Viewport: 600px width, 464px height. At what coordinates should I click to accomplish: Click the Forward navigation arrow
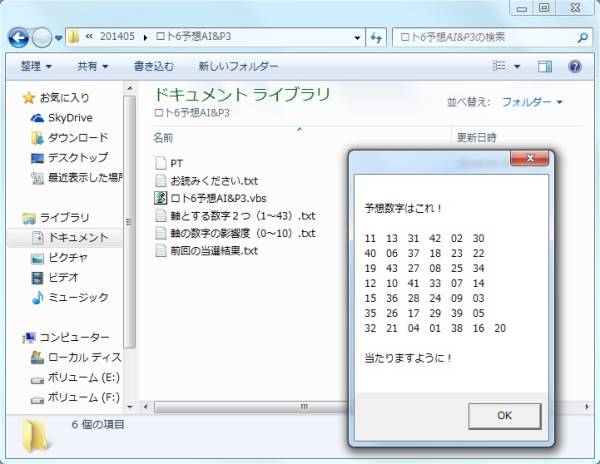[x=42, y=37]
